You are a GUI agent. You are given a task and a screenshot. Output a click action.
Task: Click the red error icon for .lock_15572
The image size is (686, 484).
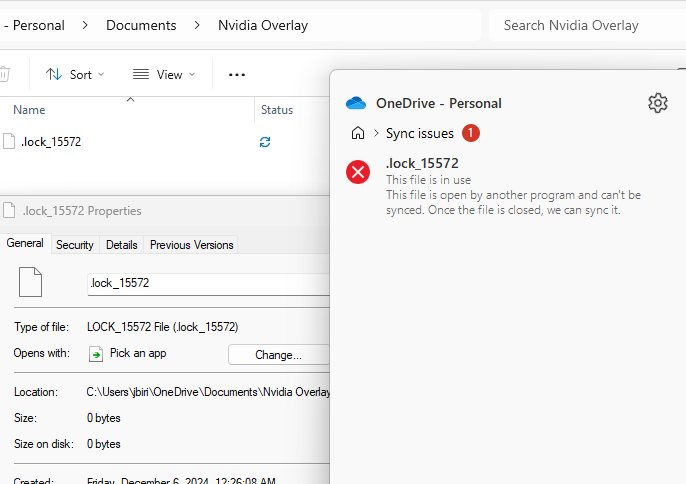pyautogui.click(x=358, y=172)
